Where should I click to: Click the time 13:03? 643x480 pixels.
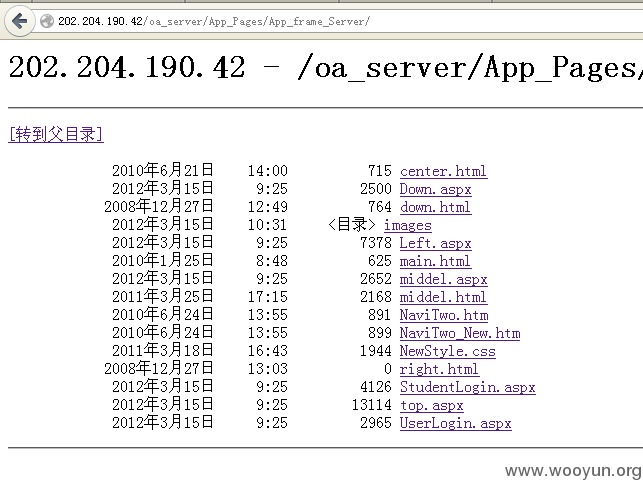coord(267,369)
